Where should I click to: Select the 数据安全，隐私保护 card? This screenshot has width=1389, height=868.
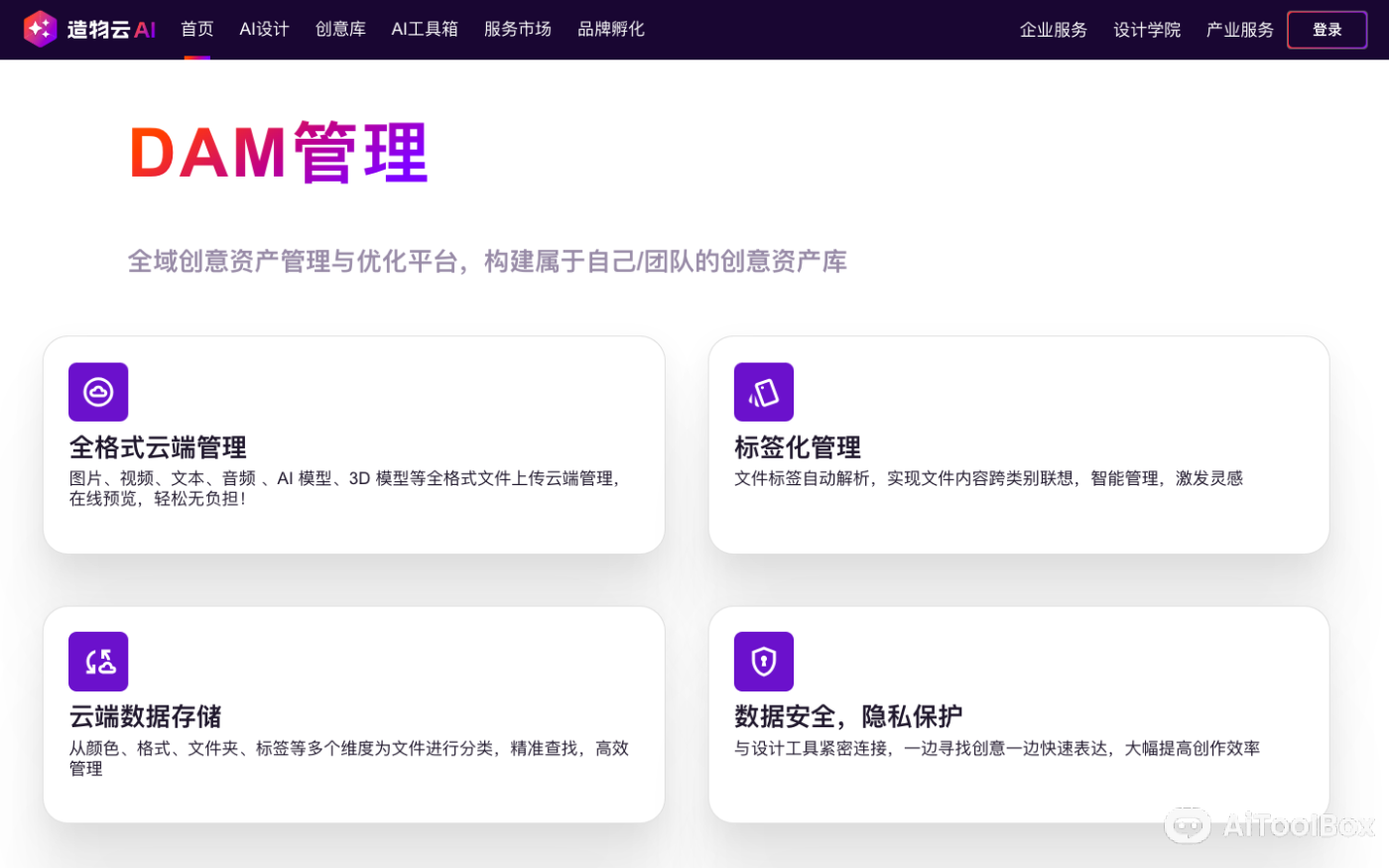1018,713
